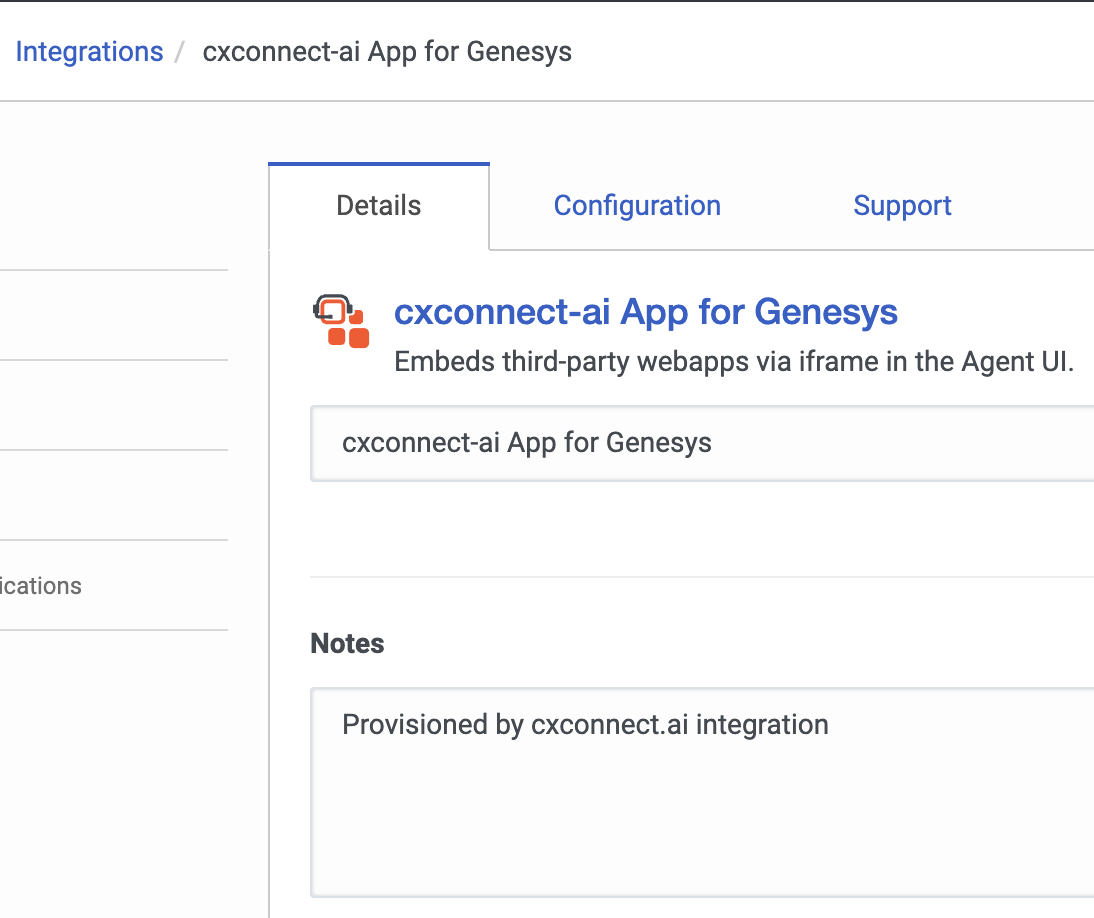Click the cxconnect-ai headset app icon
This screenshot has width=1094, height=918.
pyautogui.click(x=341, y=321)
